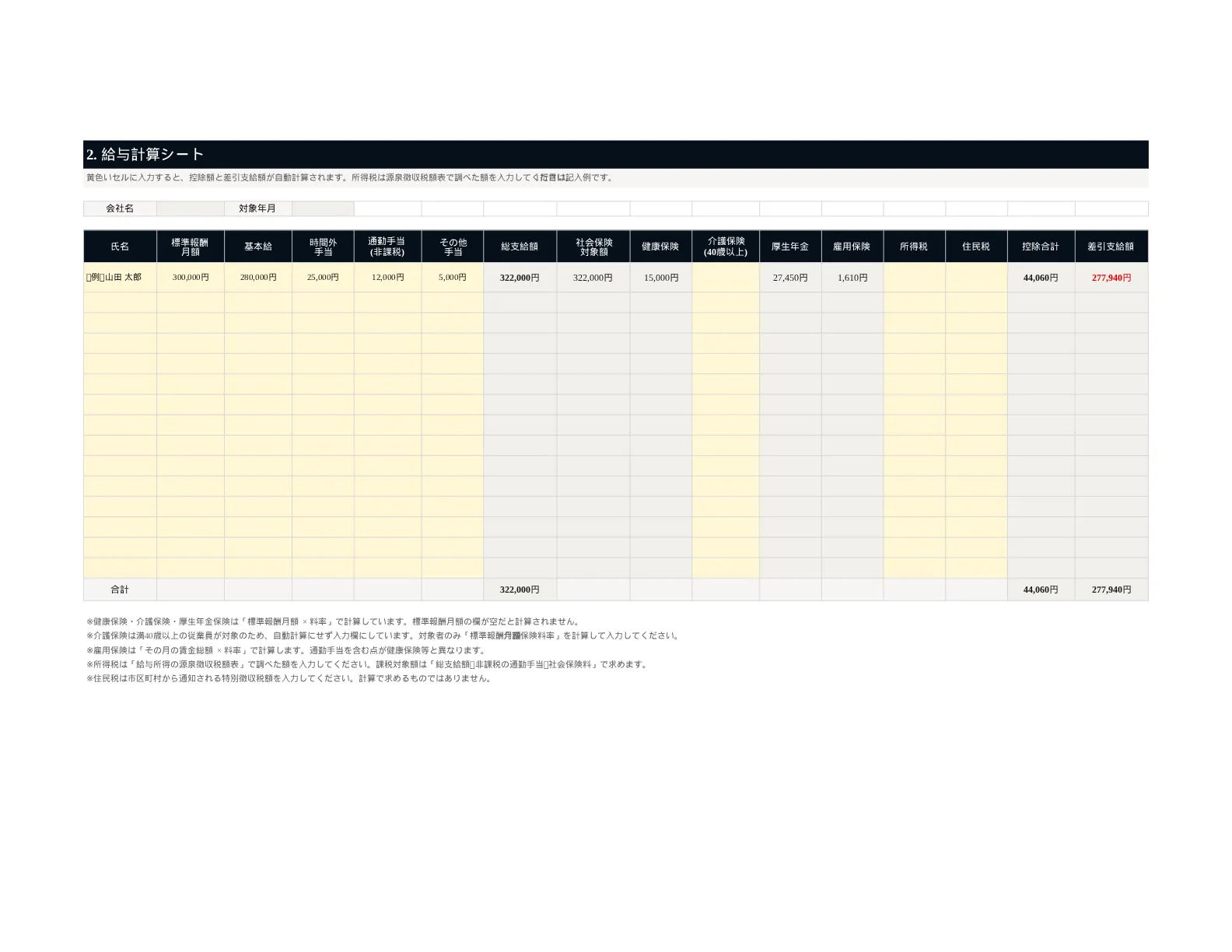Select the 基本給 column header

coord(258,247)
